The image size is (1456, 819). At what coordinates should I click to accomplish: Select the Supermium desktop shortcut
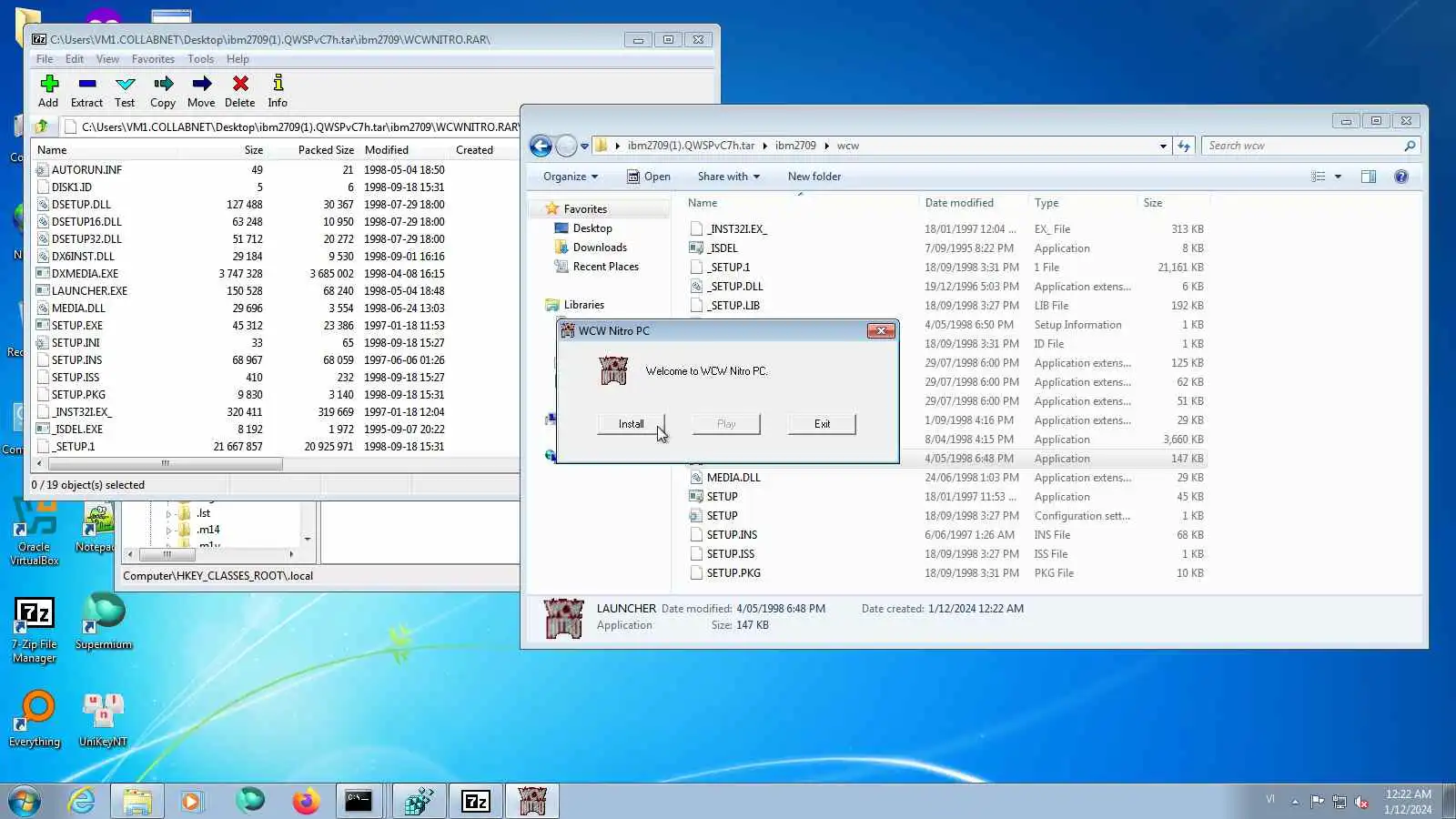[x=104, y=622]
